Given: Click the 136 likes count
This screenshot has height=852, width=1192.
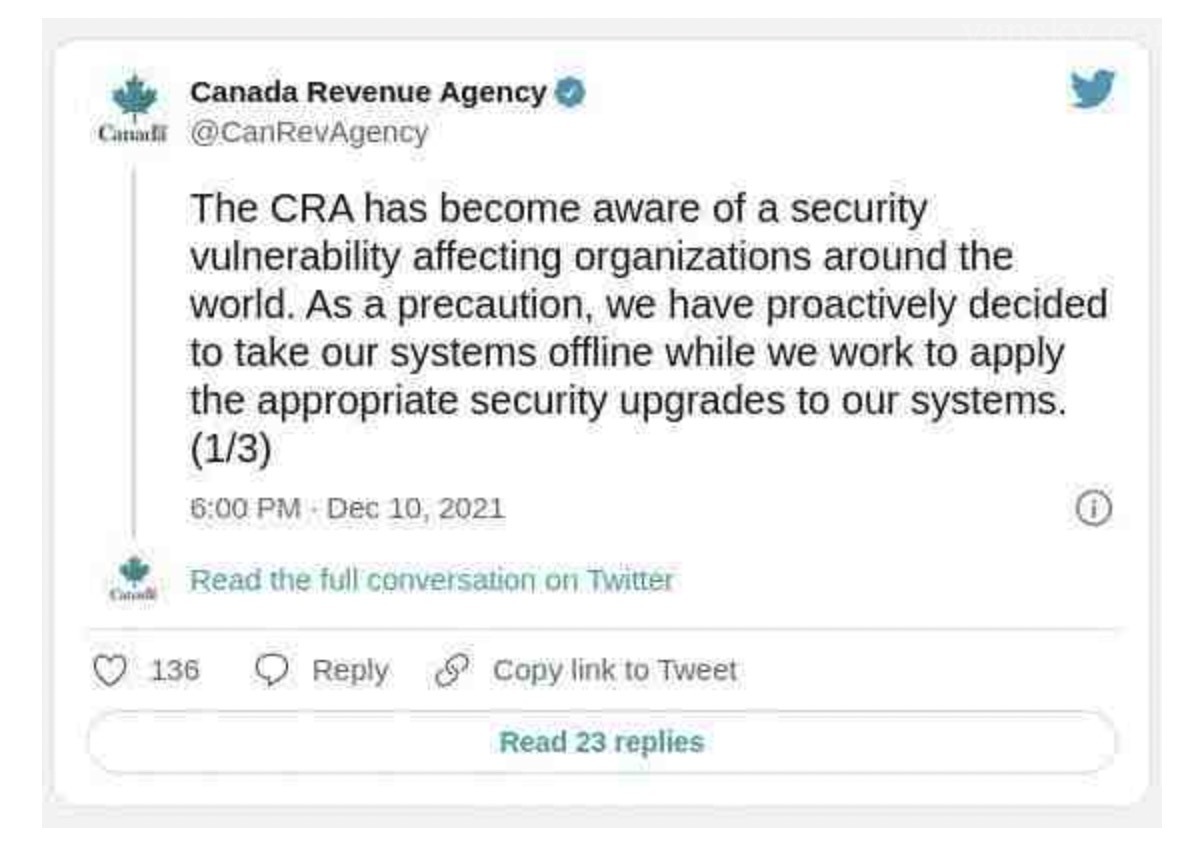Looking at the screenshot, I should [x=175, y=670].
